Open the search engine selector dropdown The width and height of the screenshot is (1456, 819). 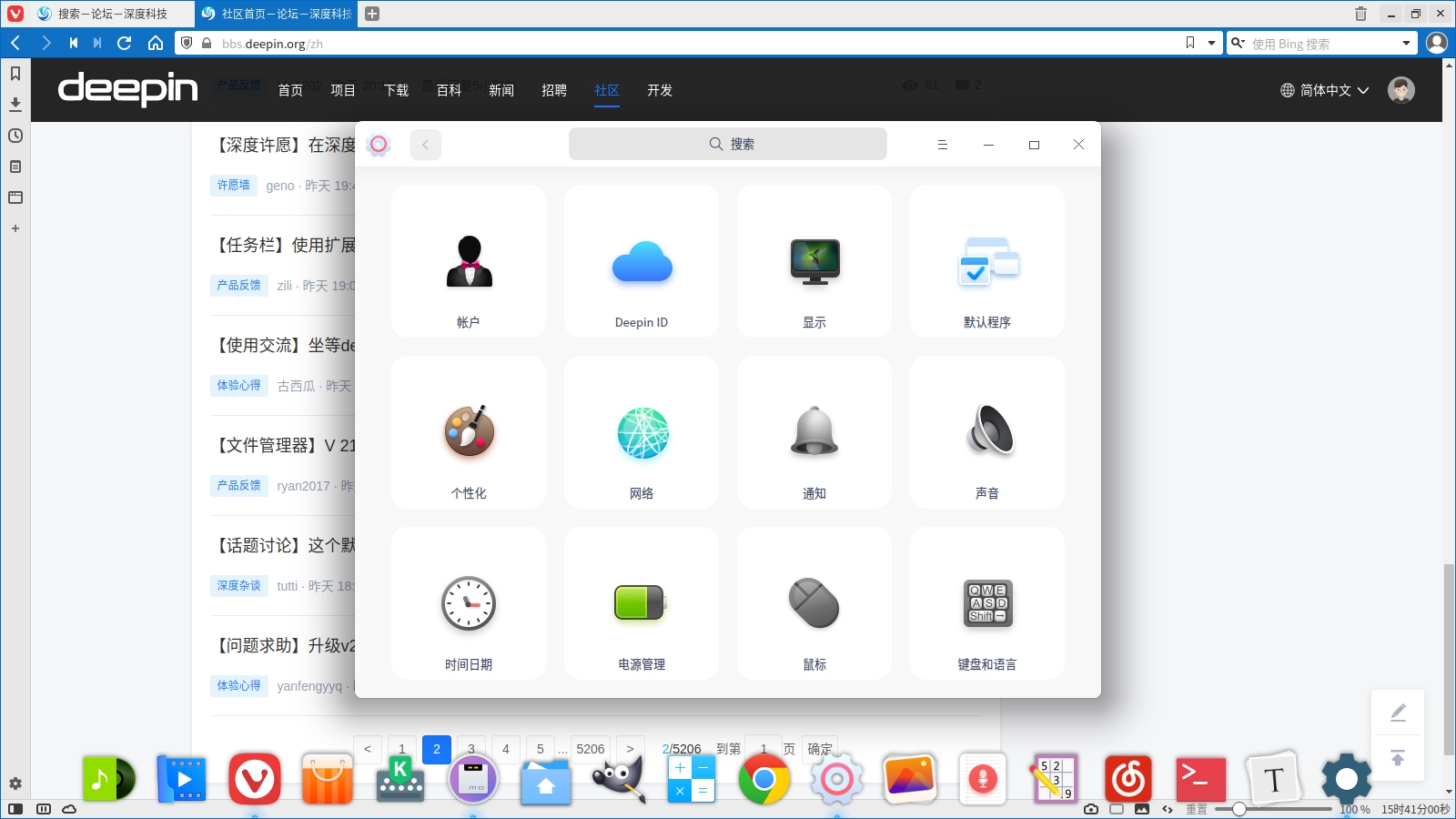(1239, 43)
